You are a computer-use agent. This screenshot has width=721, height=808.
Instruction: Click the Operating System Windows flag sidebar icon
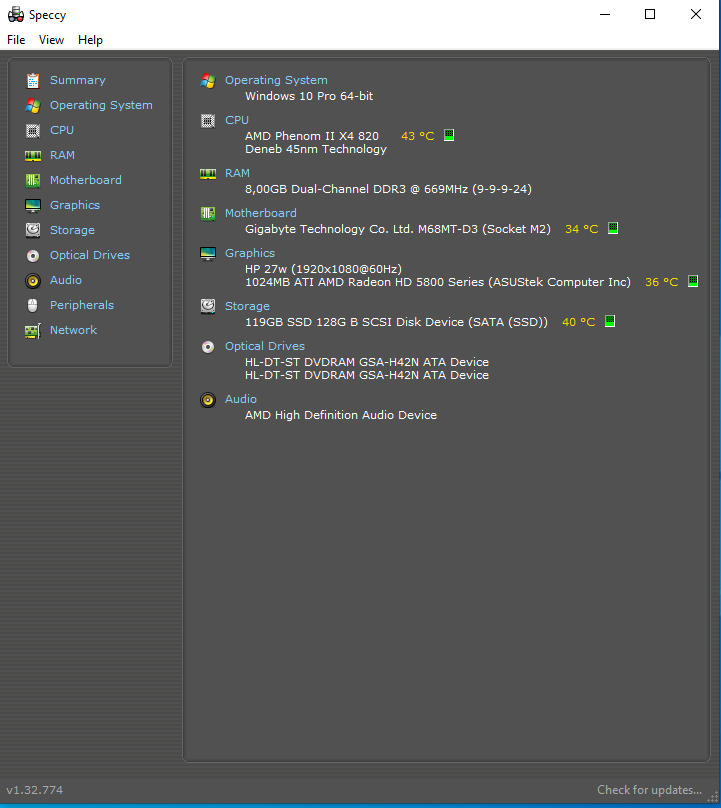click(33, 106)
